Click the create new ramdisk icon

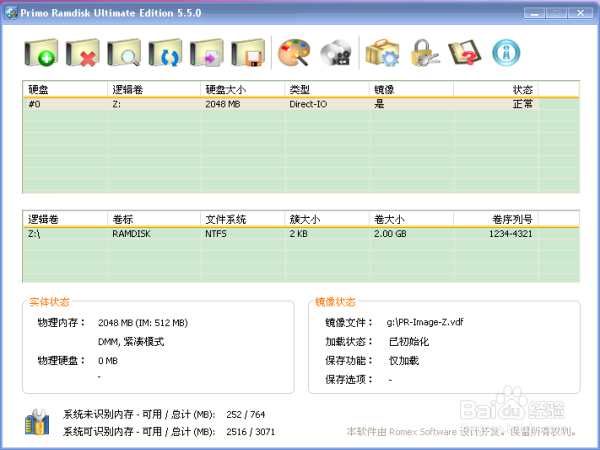41,53
